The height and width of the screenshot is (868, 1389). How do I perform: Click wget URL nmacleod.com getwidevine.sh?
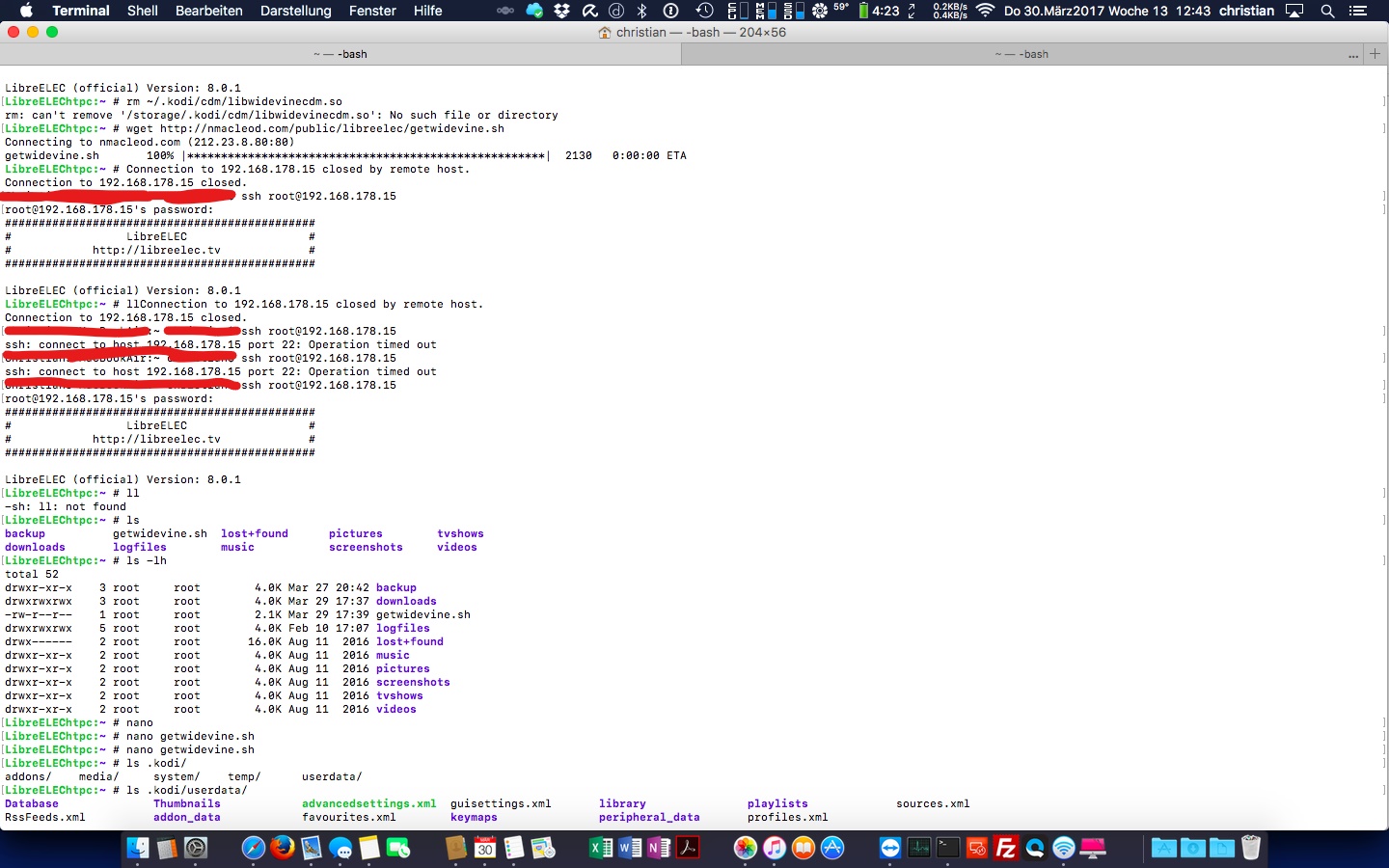tap(332, 128)
